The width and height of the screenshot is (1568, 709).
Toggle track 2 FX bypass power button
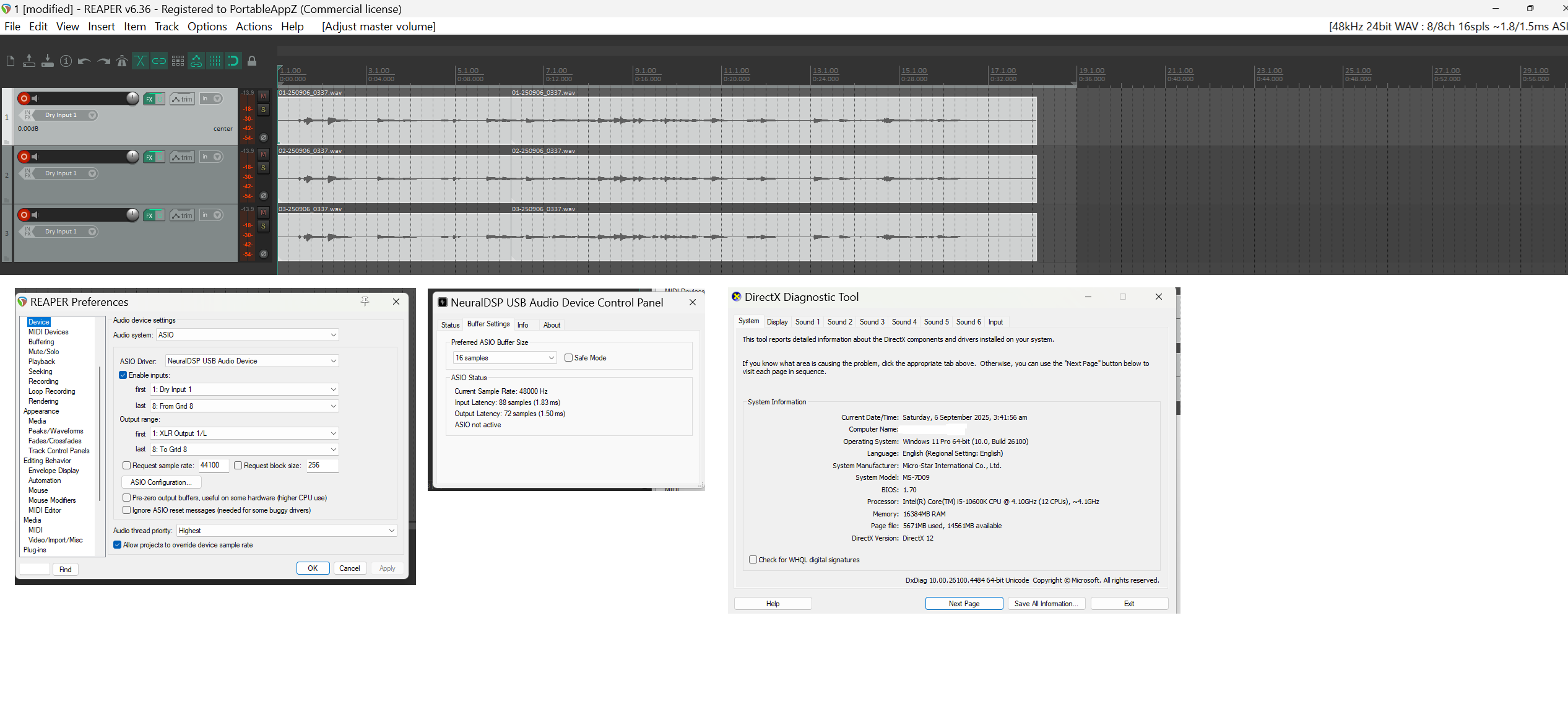(x=160, y=157)
